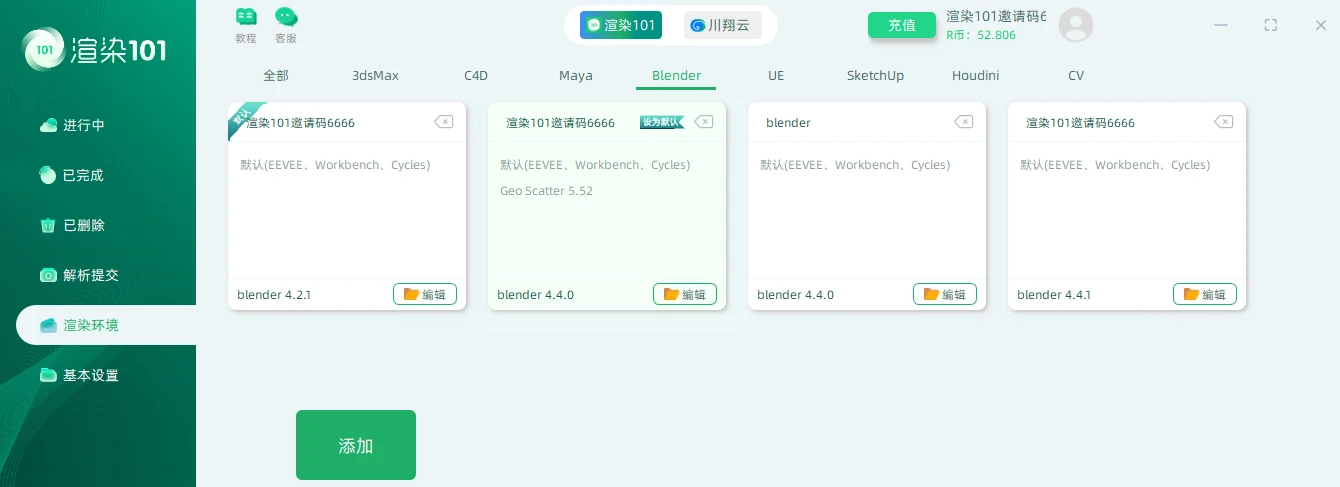Edit the blender 4.4.1 environment
The width and height of the screenshot is (1340, 487).
click(1205, 294)
